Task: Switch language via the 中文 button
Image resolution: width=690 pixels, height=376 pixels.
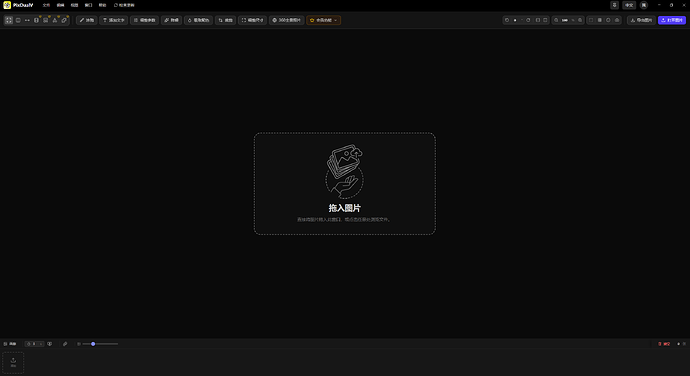Action: (629, 5)
